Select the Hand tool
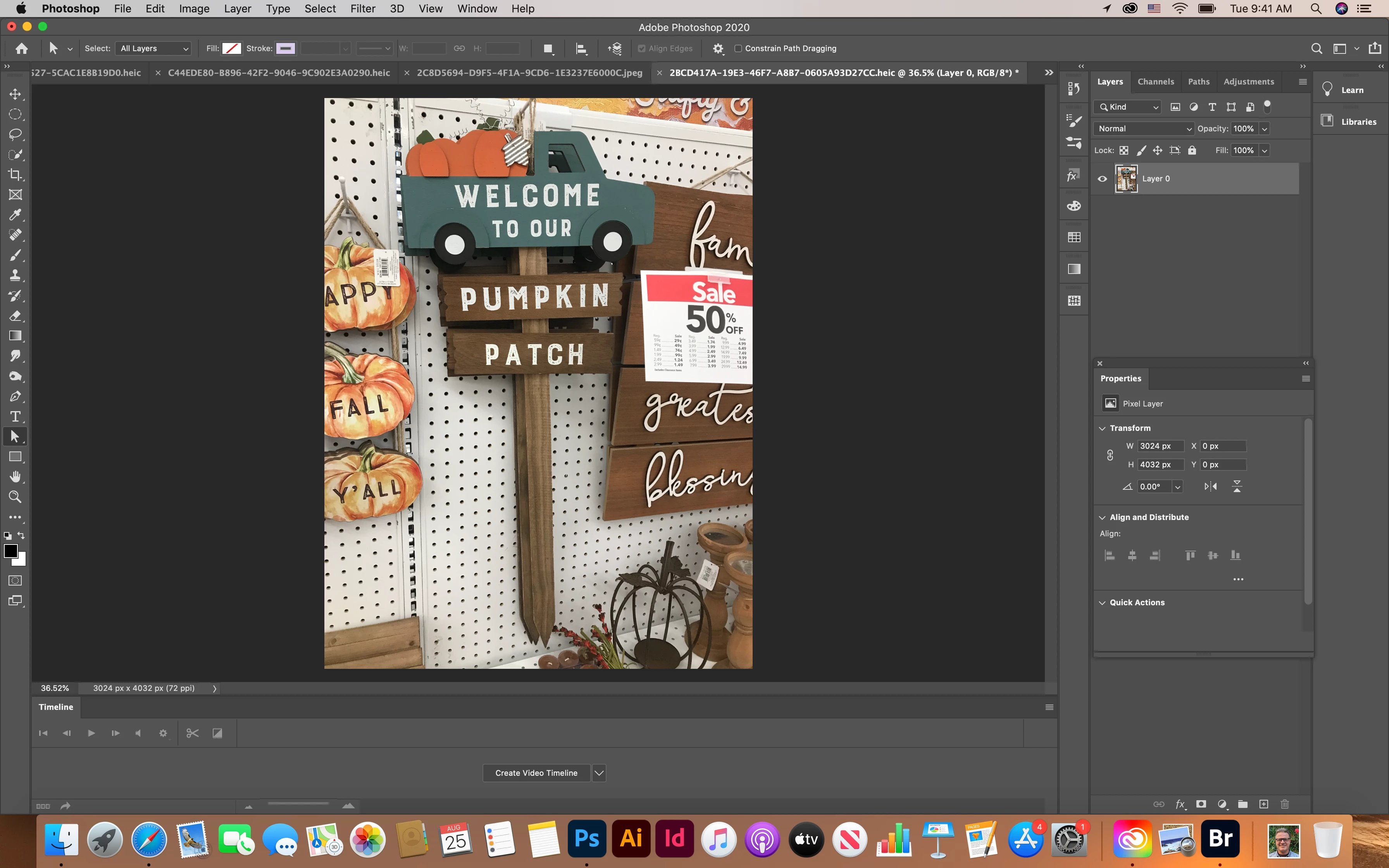 [15, 477]
